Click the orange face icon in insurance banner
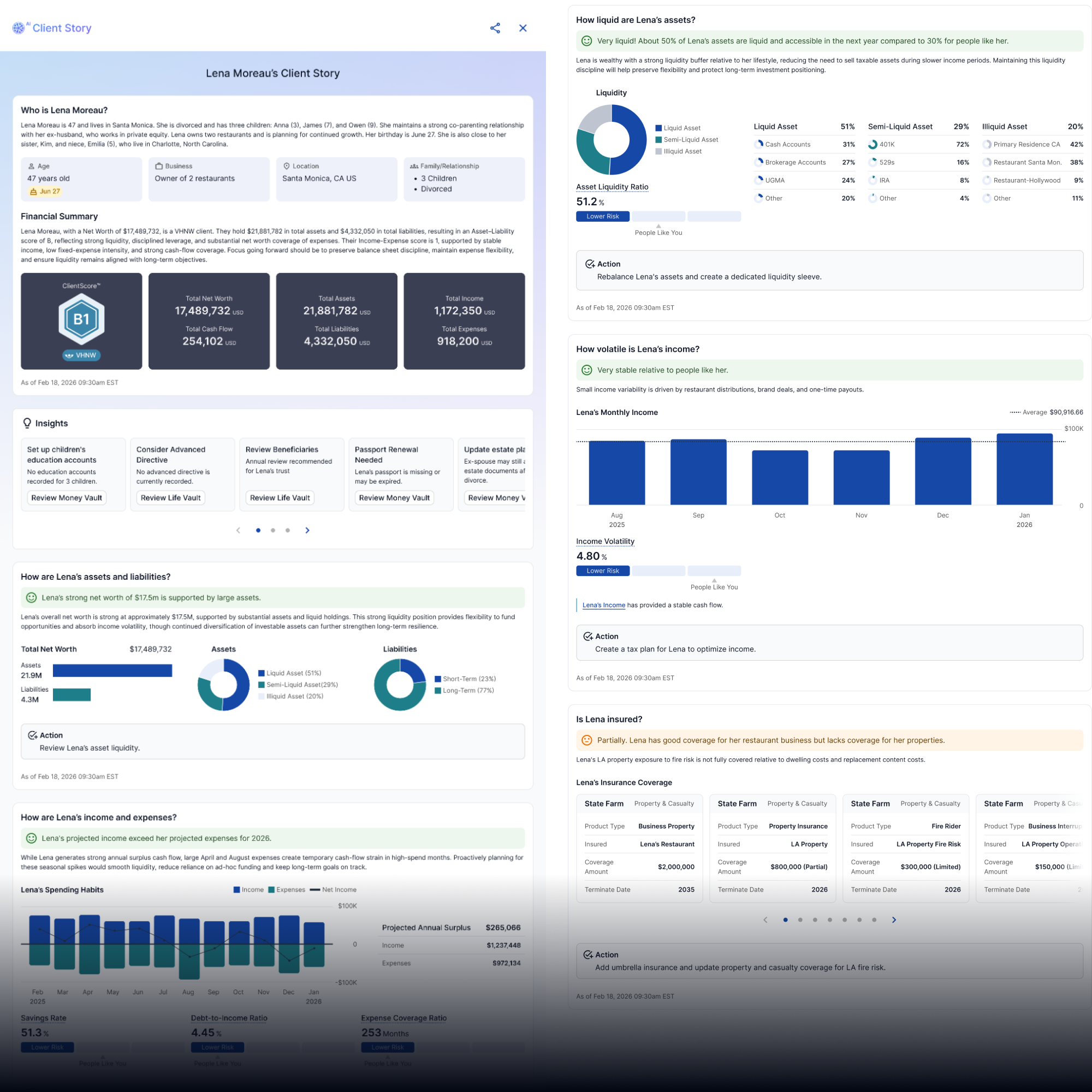Screen dimensions: 1092x1092 point(587,740)
